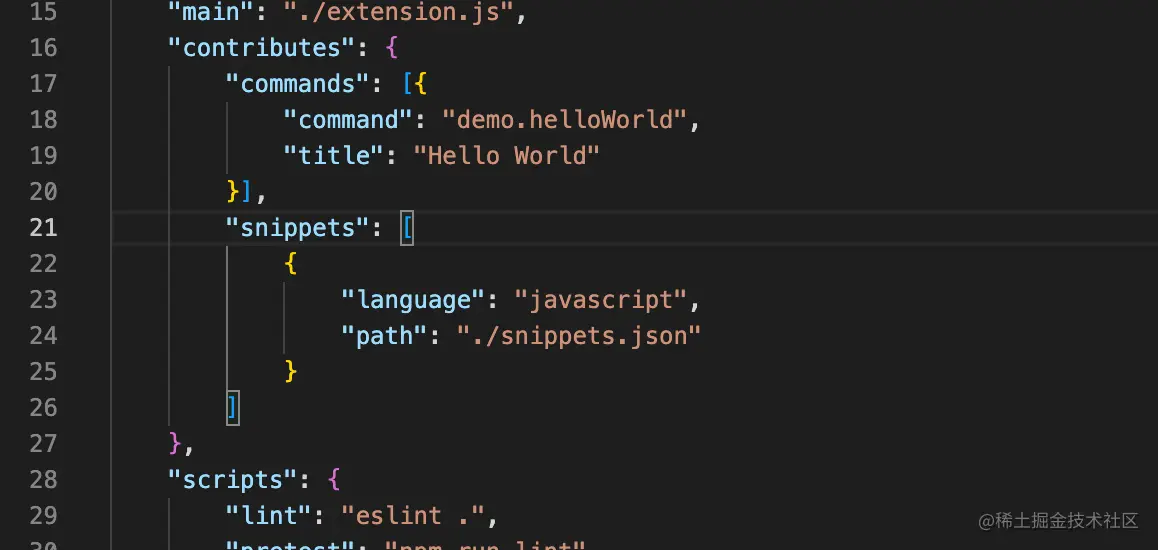The image size is (1158, 550).
Task: Click the pink closing brace on line 27
Action: click(175, 444)
